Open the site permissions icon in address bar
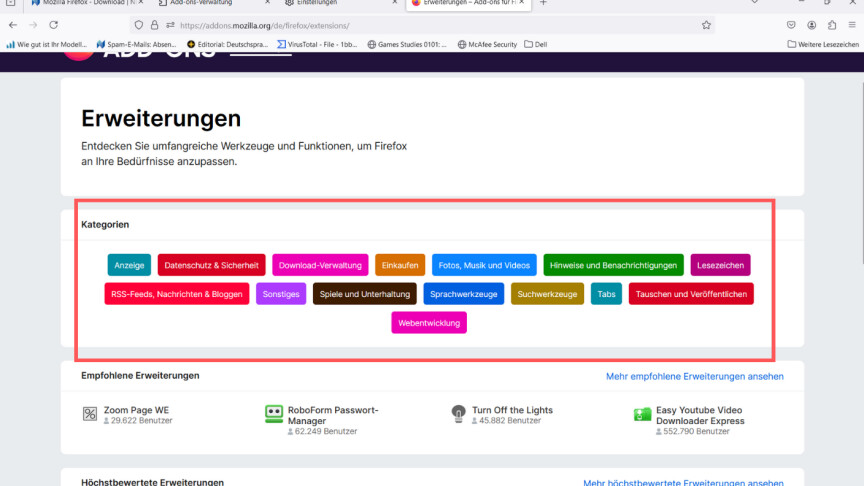Viewport: 864px width, 486px height. (x=170, y=25)
